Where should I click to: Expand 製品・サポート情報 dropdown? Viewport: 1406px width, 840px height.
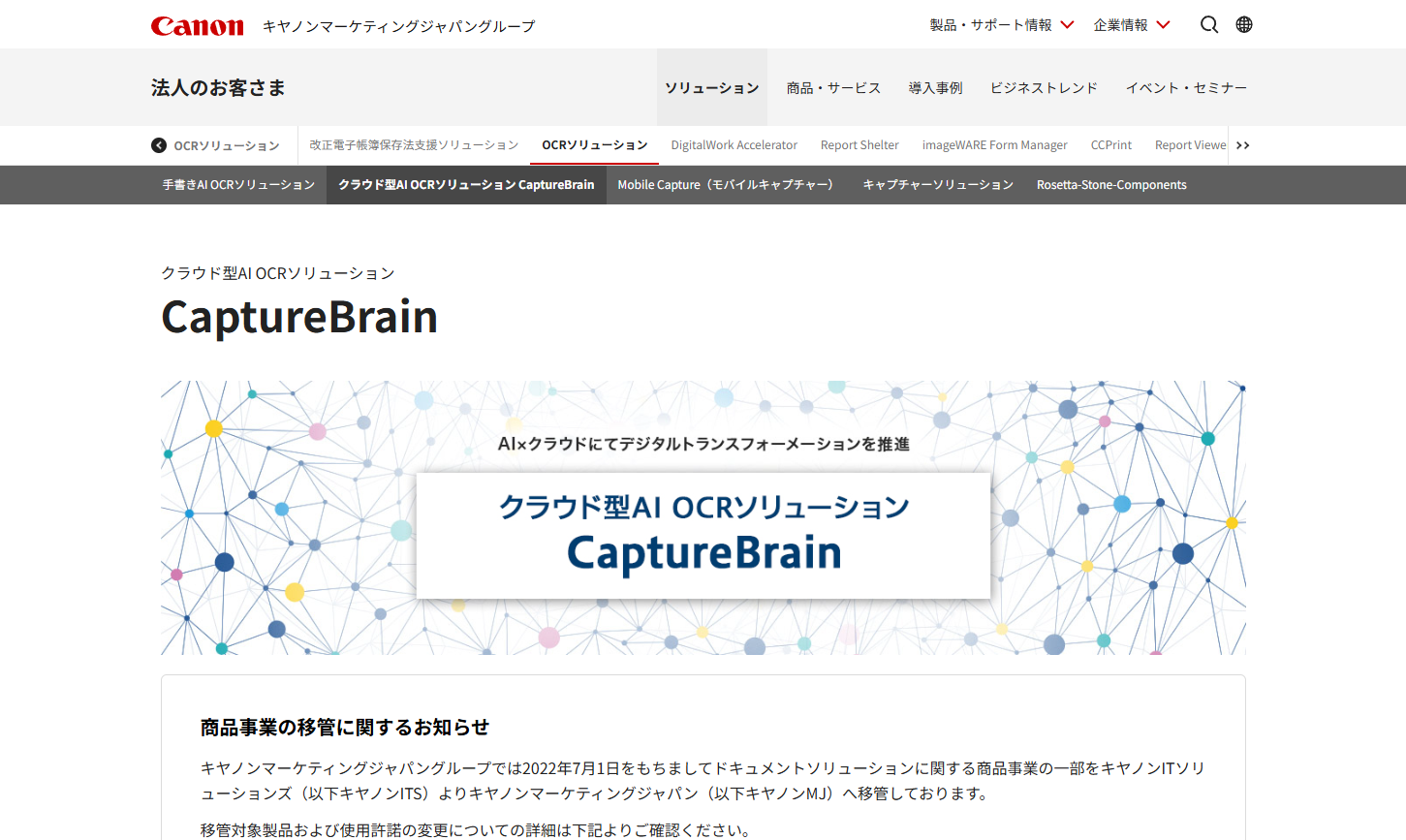pos(1002,25)
